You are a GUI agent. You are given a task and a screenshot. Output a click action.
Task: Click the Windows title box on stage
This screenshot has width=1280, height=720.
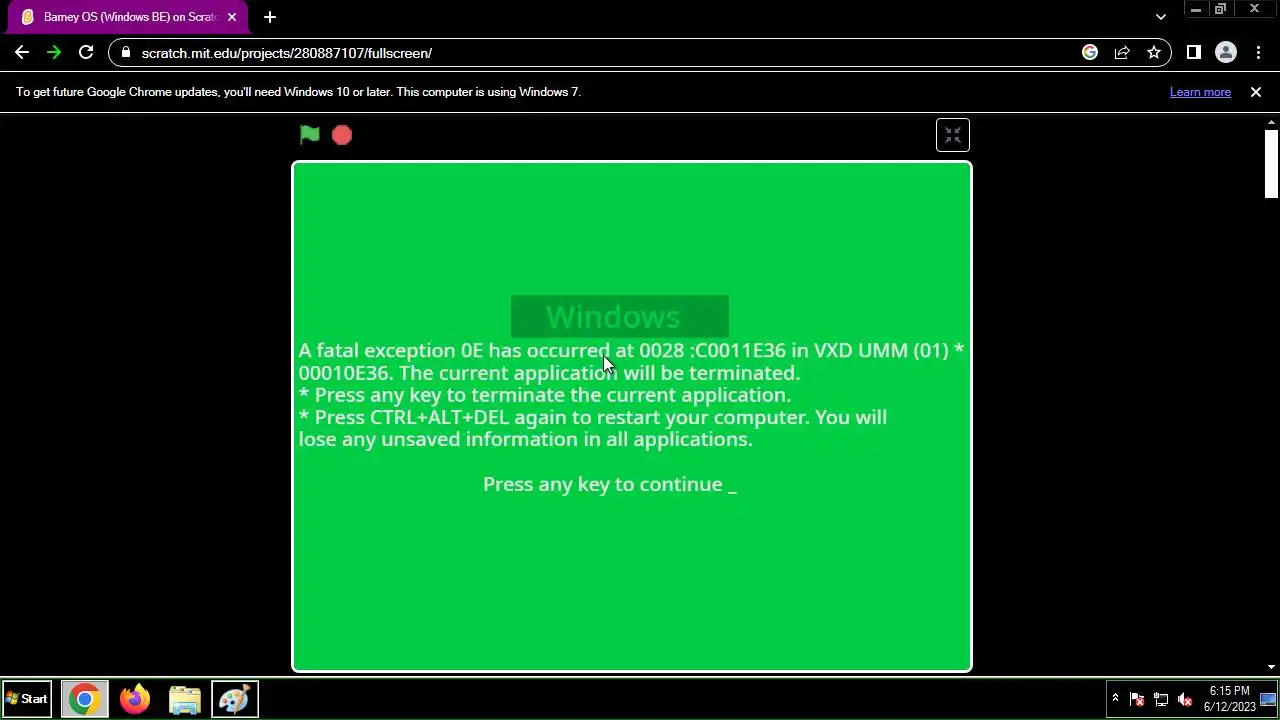[x=620, y=317]
